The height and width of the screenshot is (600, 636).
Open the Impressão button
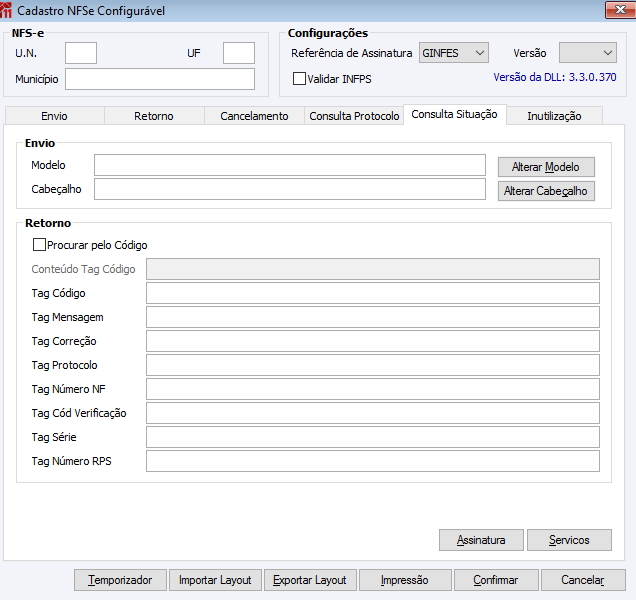tap(405, 580)
